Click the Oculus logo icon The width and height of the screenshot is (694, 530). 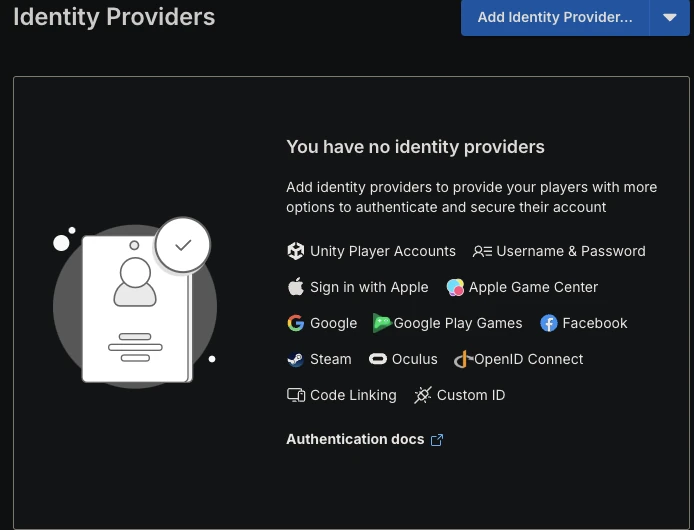click(378, 359)
